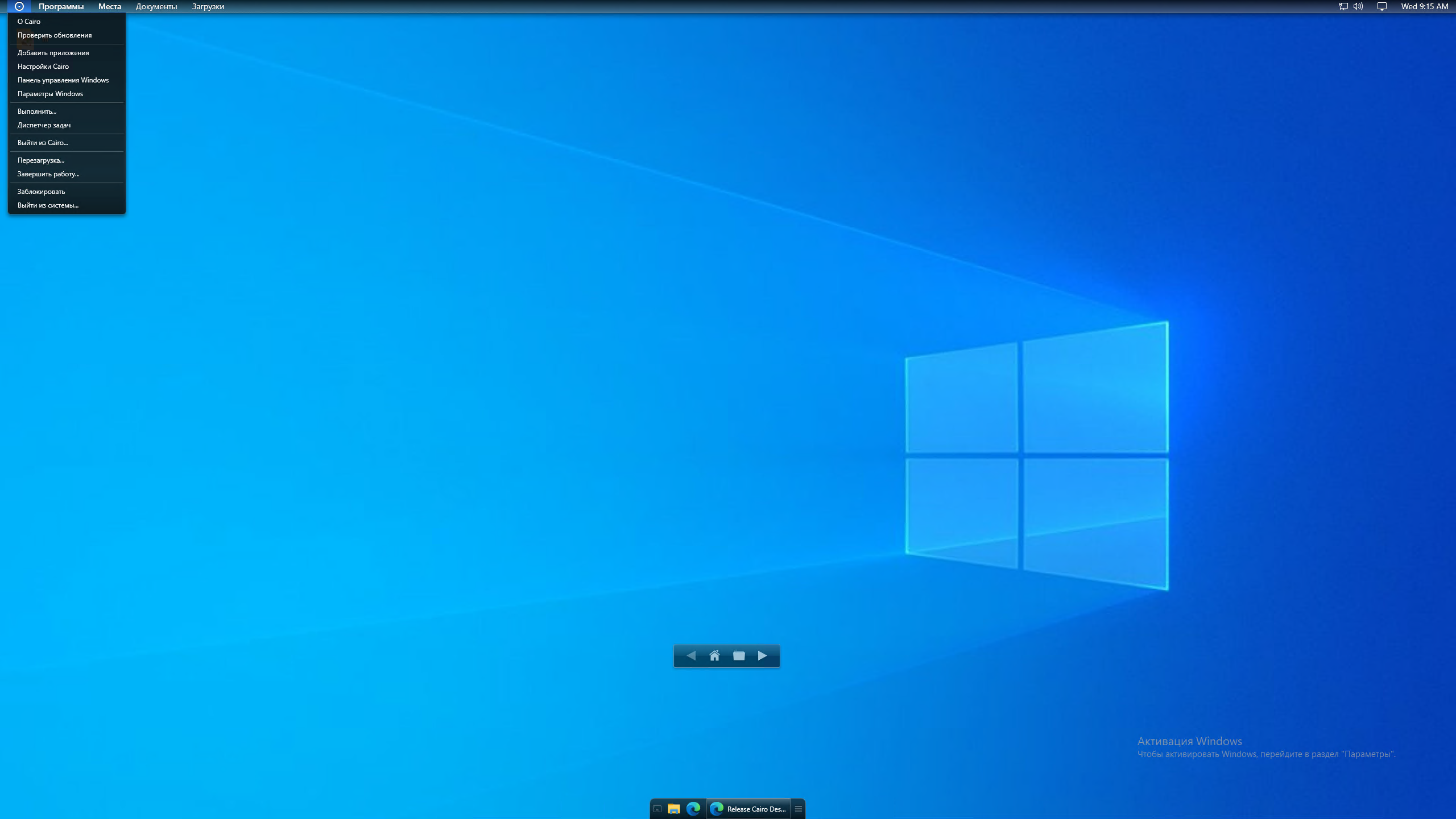Select Настройки Cairo from the menu
1456x819 pixels.
43,67
